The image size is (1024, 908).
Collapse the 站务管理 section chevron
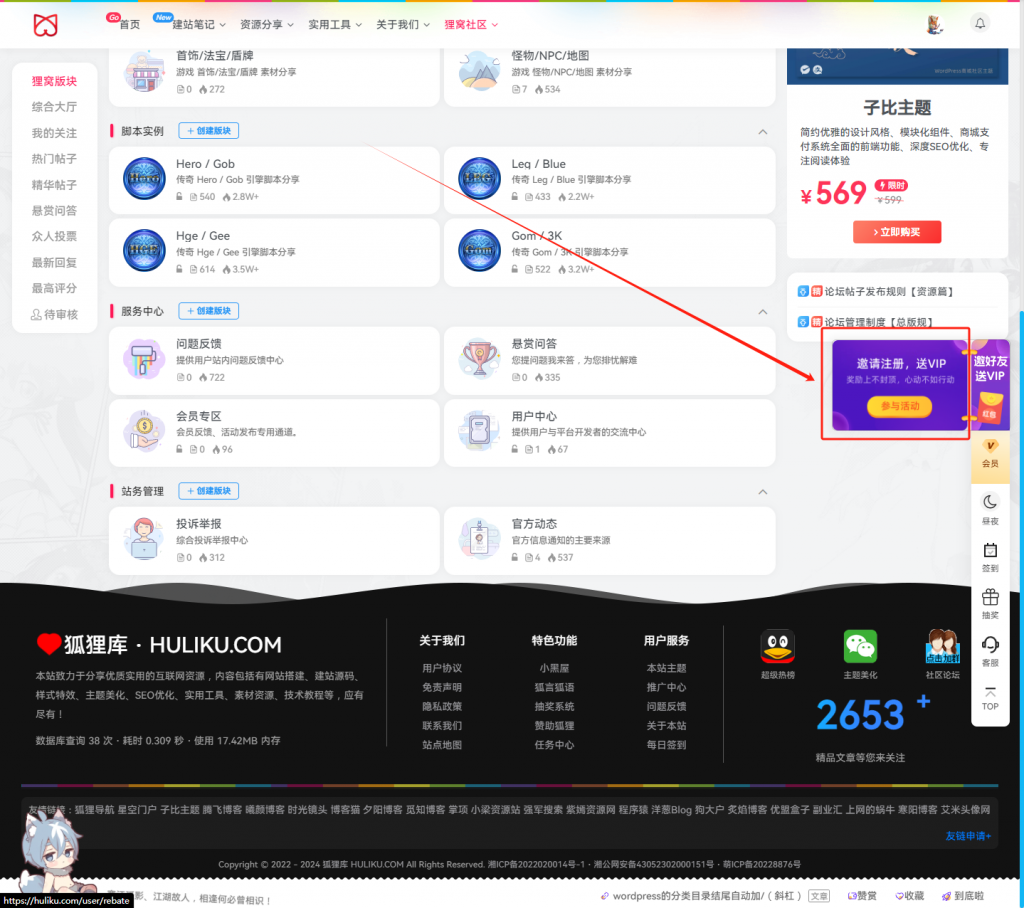coord(762,491)
